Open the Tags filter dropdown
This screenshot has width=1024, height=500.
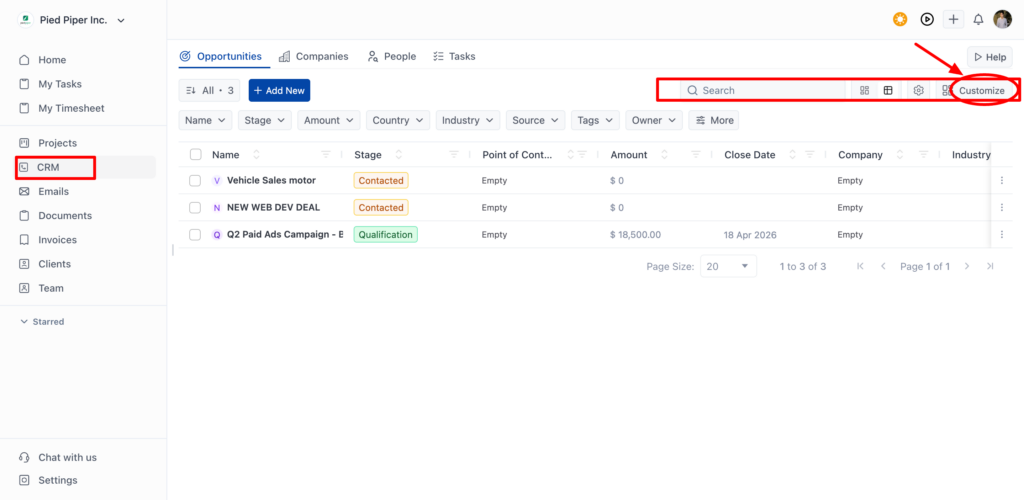click(x=595, y=120)
